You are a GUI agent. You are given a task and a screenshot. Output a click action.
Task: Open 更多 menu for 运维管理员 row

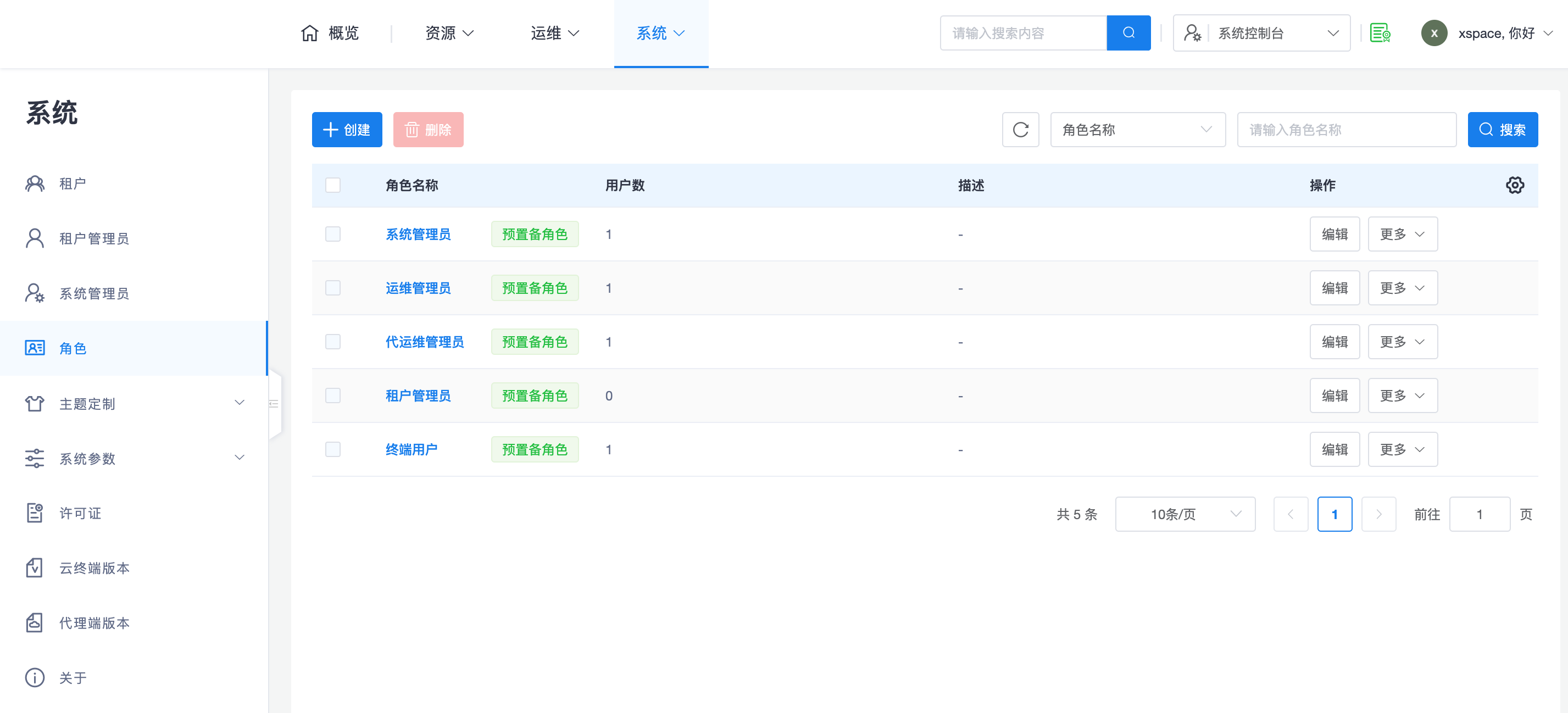[1403, 288]
